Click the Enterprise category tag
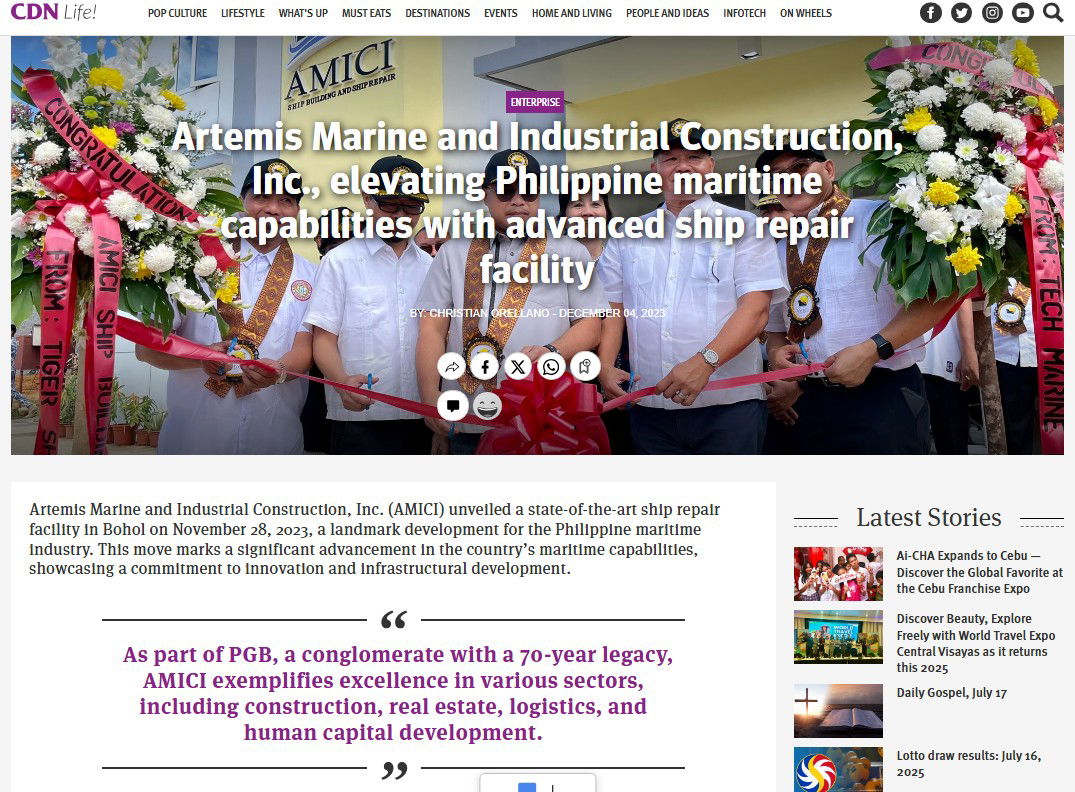 pyautogui.click(x=535, y=102)
